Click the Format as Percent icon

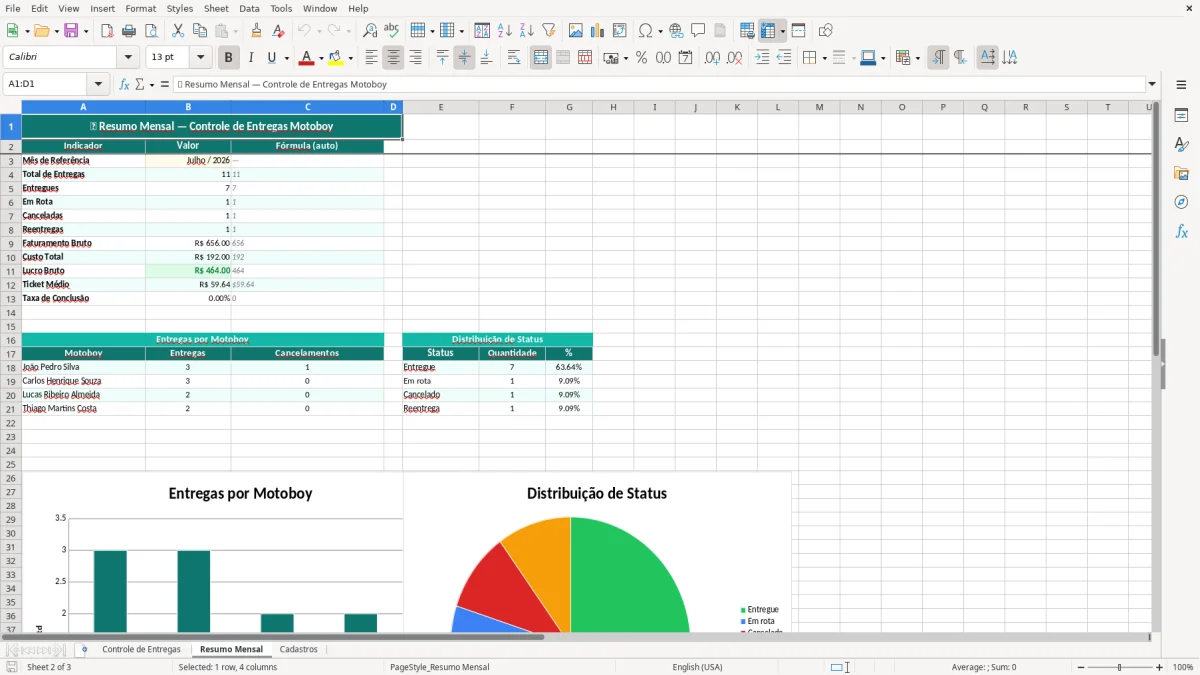click(641, 58)
